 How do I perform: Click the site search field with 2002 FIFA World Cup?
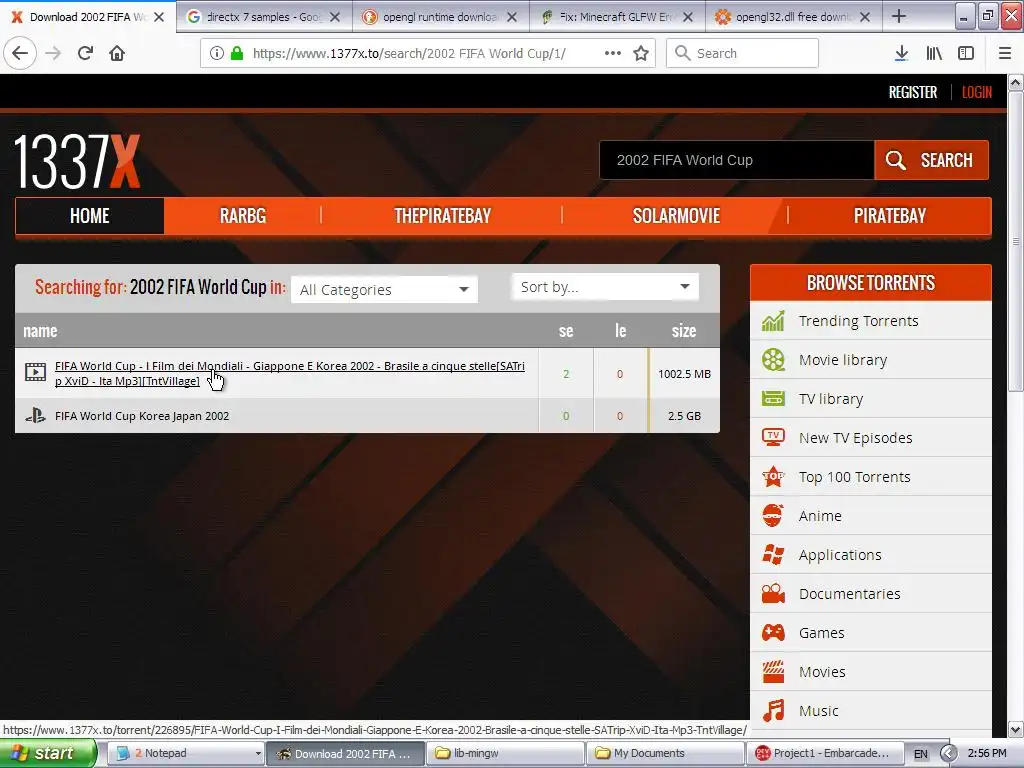737,160
